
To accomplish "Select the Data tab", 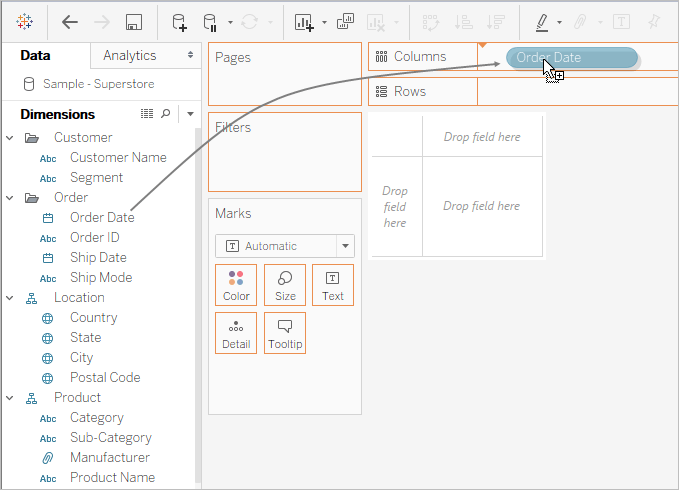I will (36, 56).
